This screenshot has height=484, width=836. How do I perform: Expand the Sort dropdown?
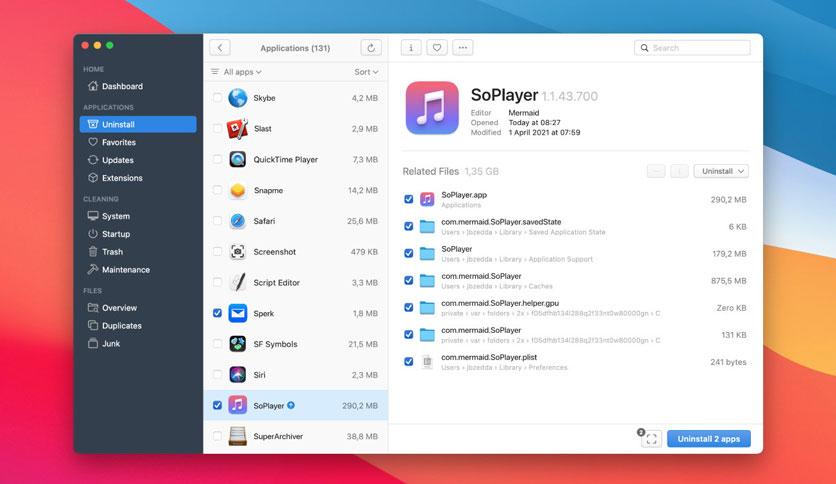pyautogui.click(x=366, y=72)
